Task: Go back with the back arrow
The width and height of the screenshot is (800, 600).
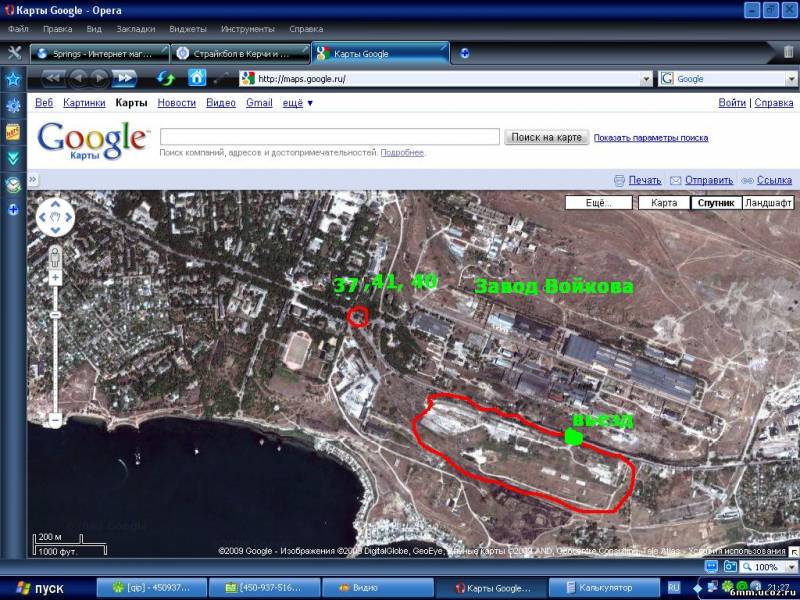Action: [x=78, y=78]
